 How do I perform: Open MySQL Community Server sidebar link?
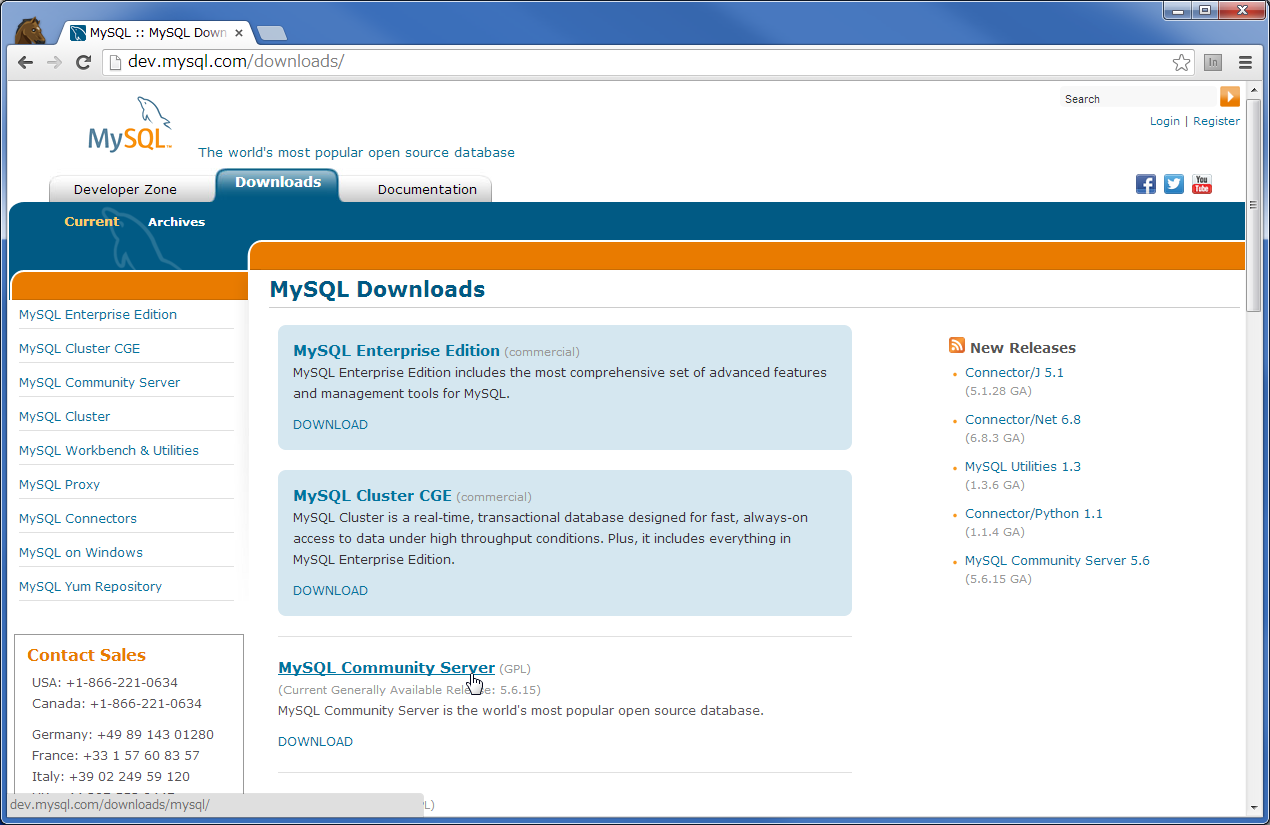coord(100,382)
